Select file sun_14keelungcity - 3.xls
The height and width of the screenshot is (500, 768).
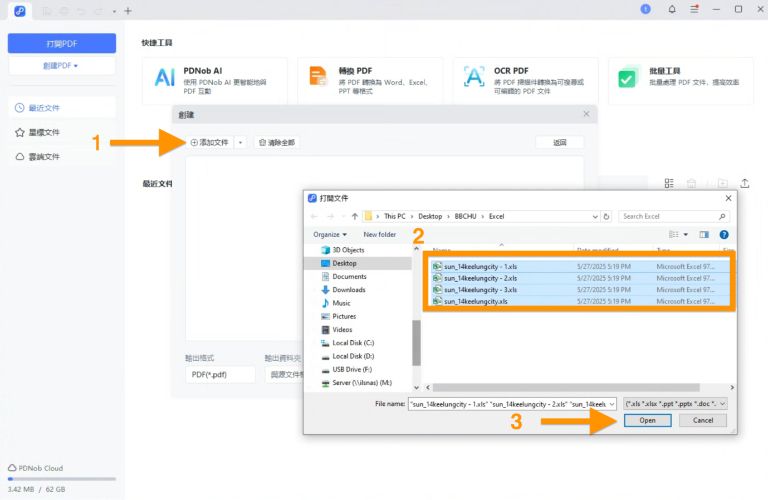(x=579, y=290)
